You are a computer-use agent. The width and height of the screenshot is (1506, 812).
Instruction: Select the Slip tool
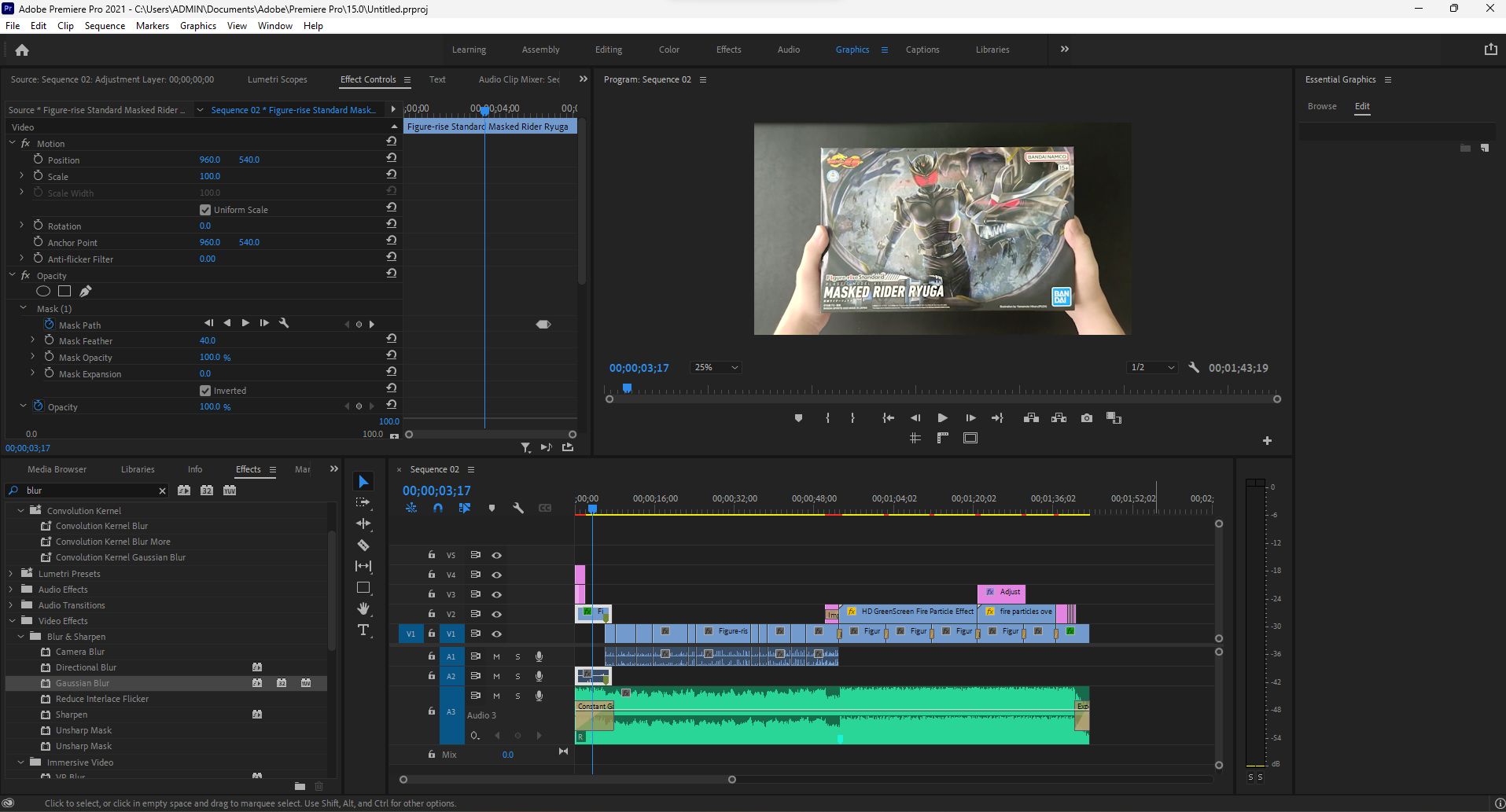363,566
